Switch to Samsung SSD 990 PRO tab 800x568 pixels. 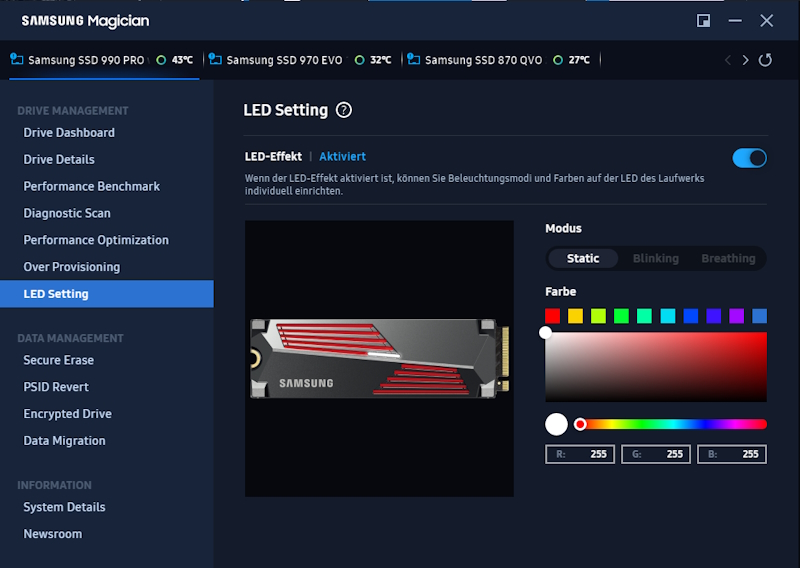(102, 60)
